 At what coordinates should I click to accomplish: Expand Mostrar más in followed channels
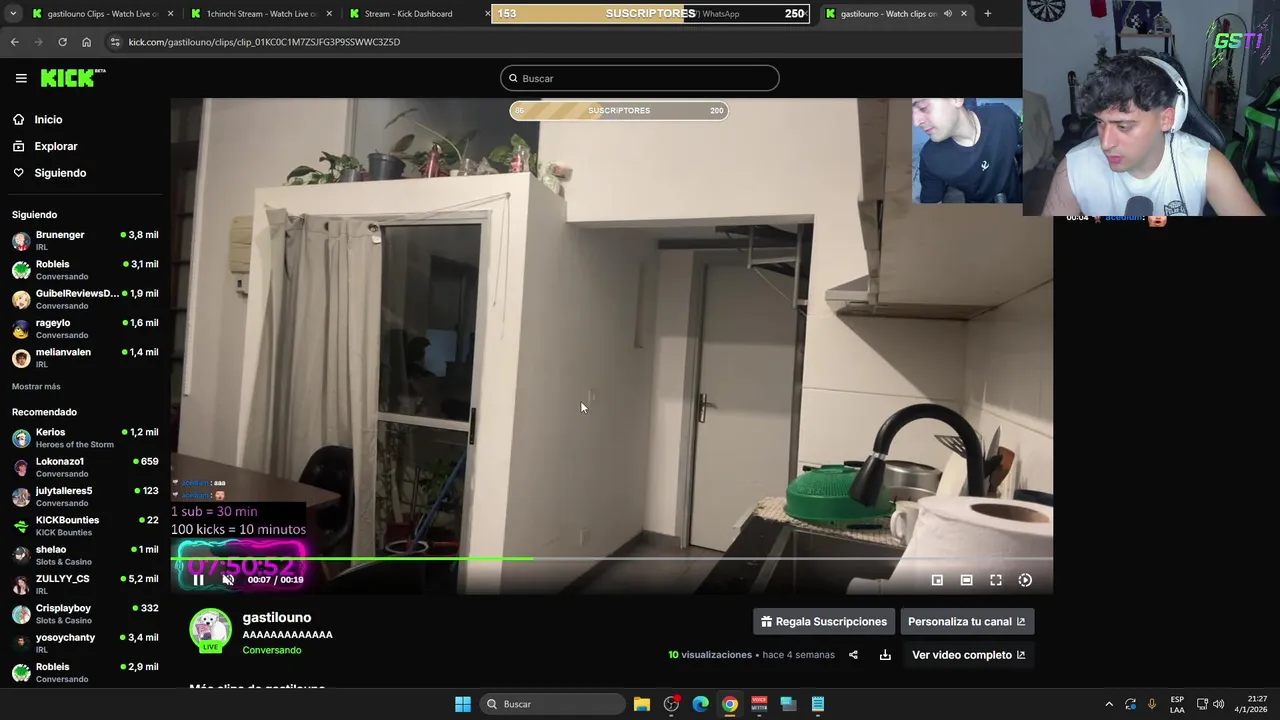(x=36, y=386)
